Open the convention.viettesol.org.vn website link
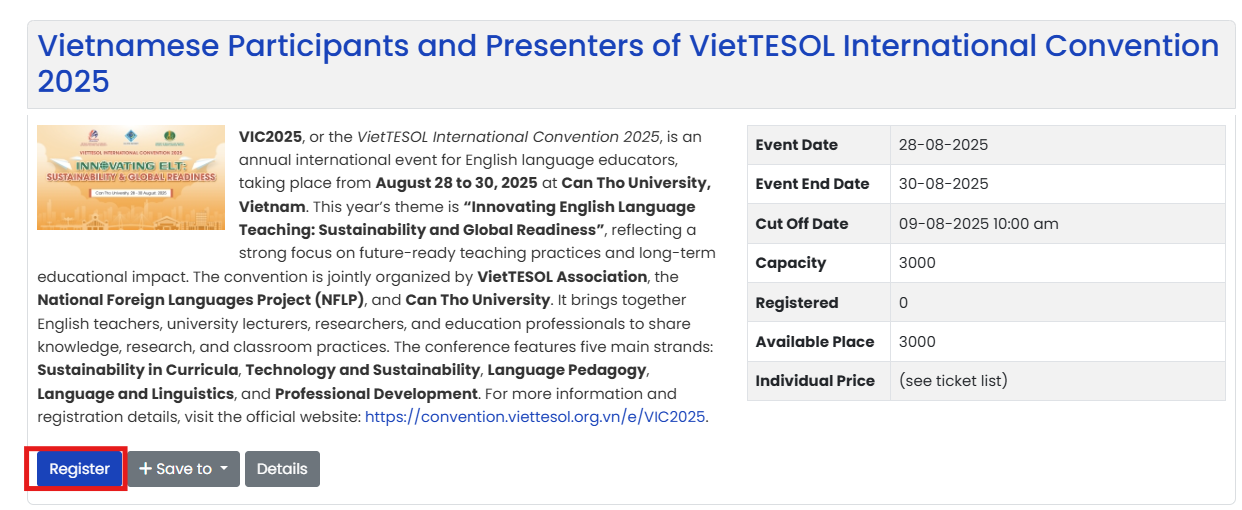 click(x=536, y=417)
